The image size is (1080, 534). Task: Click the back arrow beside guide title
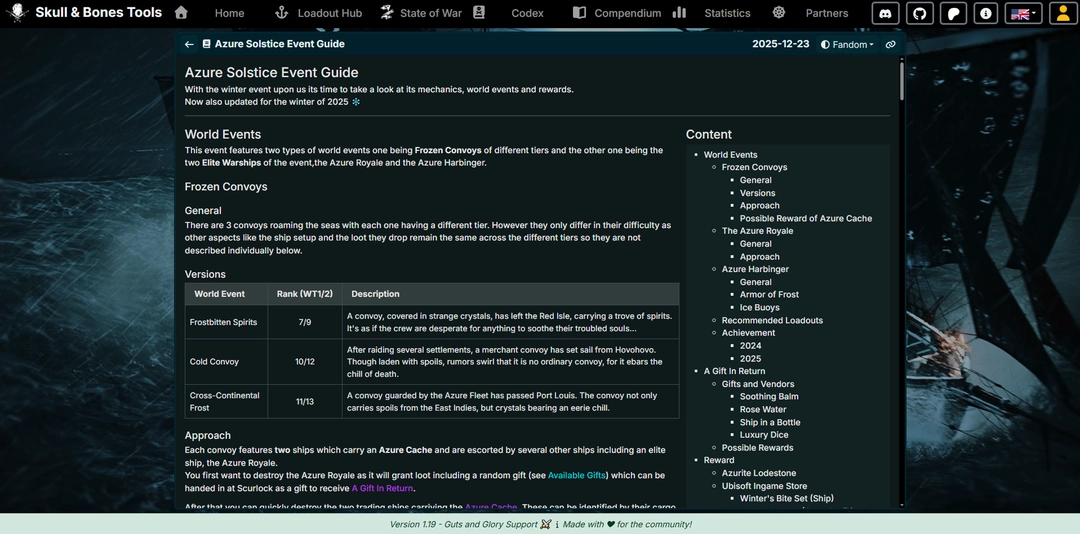[189, 44]
